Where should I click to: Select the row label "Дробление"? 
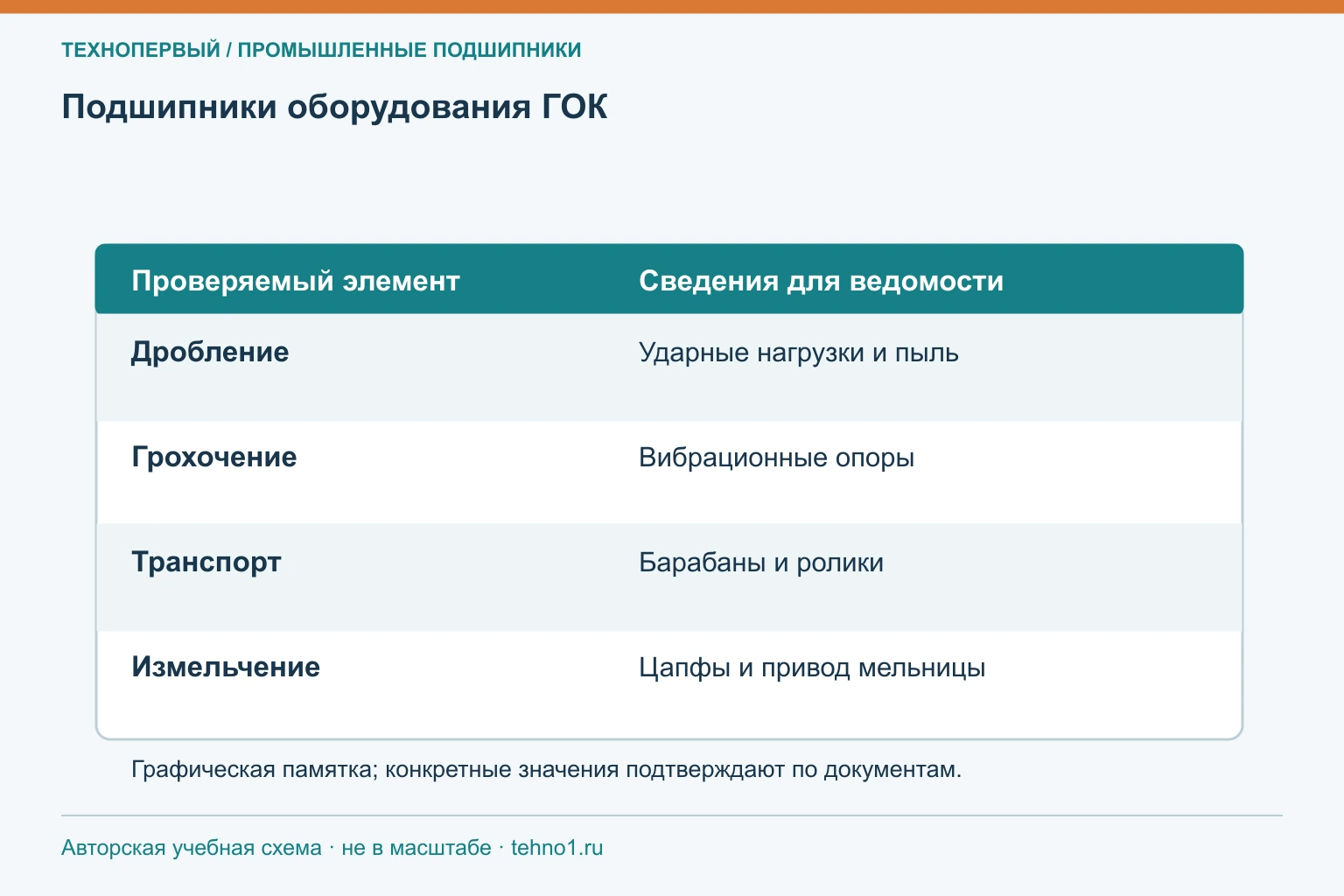[210, 352]
